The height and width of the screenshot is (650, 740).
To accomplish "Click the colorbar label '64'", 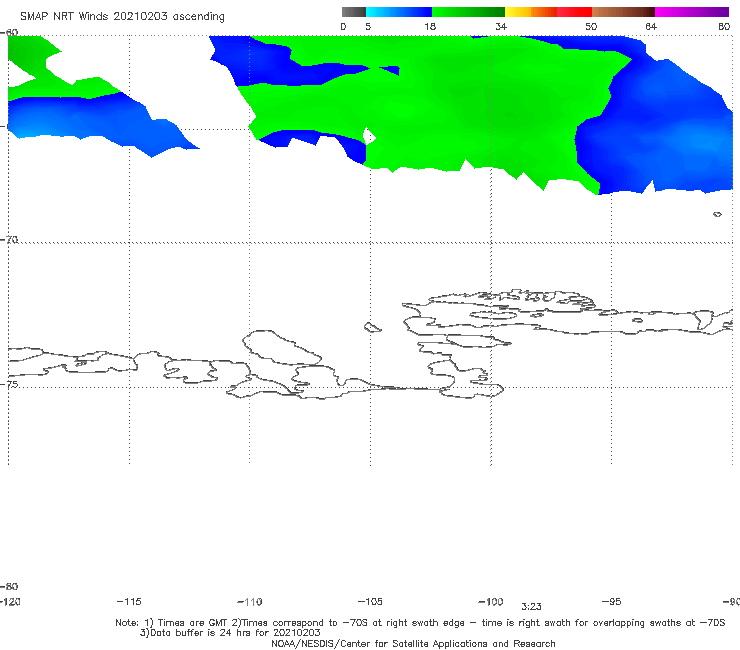I will [x=651, y=26].
